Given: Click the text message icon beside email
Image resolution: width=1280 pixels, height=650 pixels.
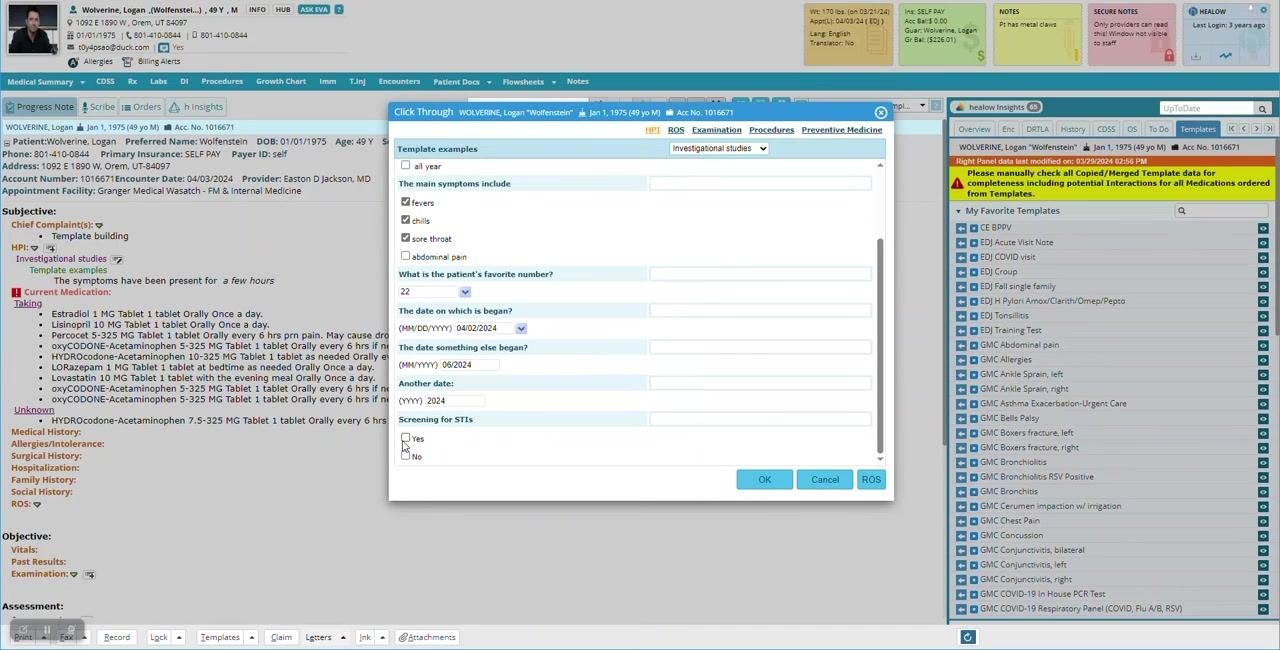Looking at the screenshot, I should point(164,47).
